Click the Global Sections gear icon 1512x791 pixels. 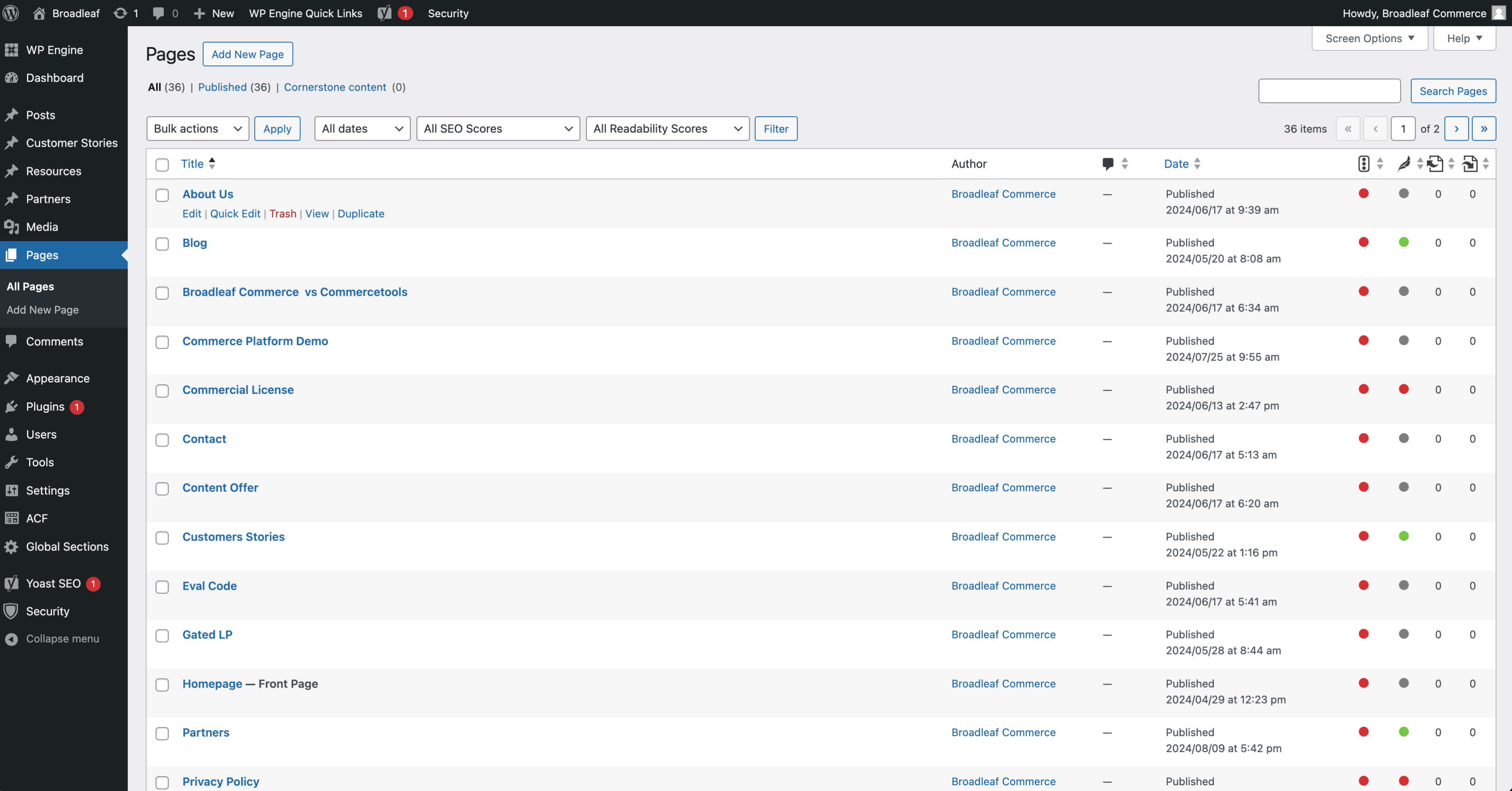click(x=11, y=546)
